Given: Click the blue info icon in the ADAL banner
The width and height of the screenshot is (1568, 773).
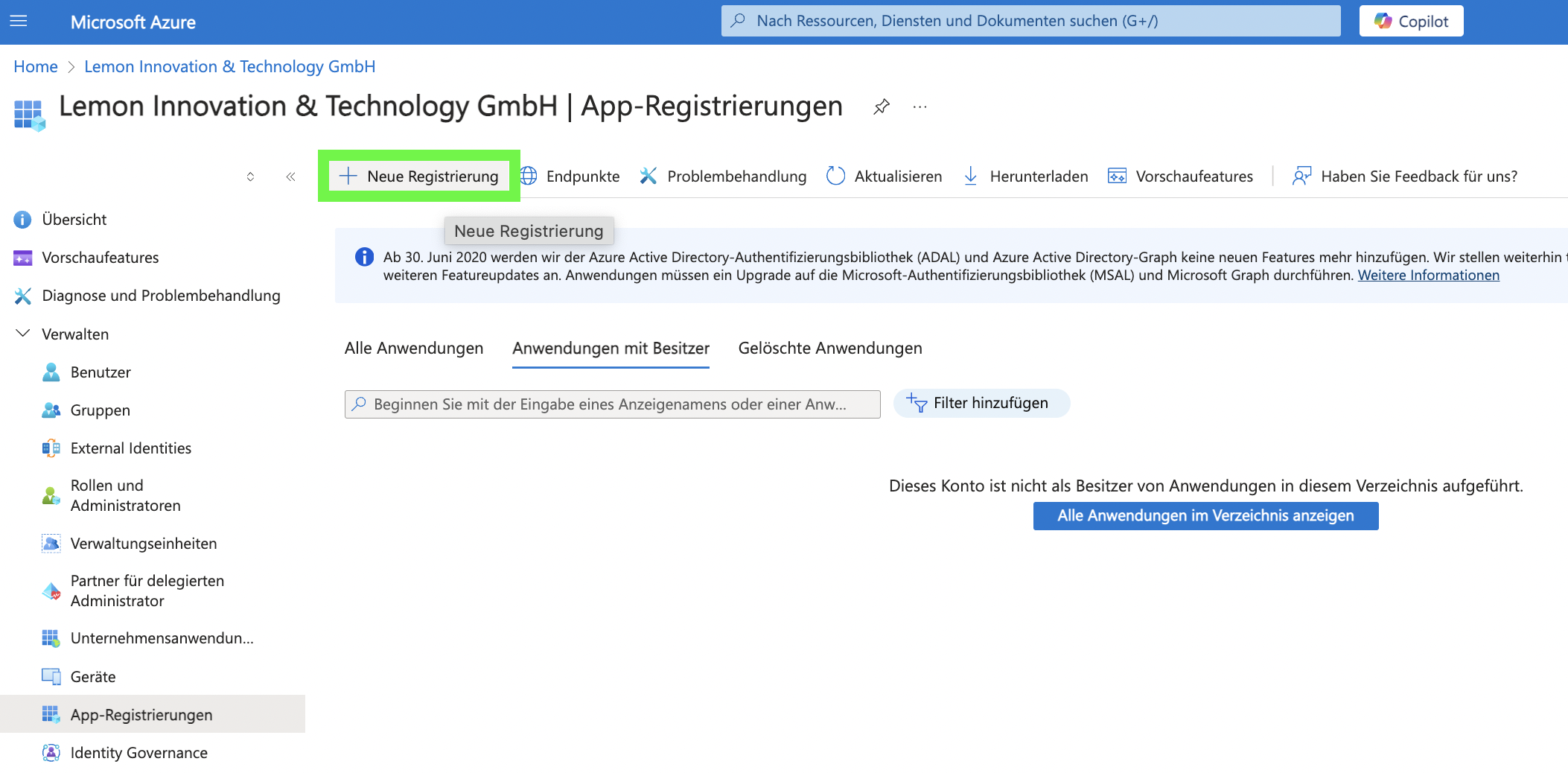Looking at the screenshot, I should pyautogui.click(x=364, y=257).
